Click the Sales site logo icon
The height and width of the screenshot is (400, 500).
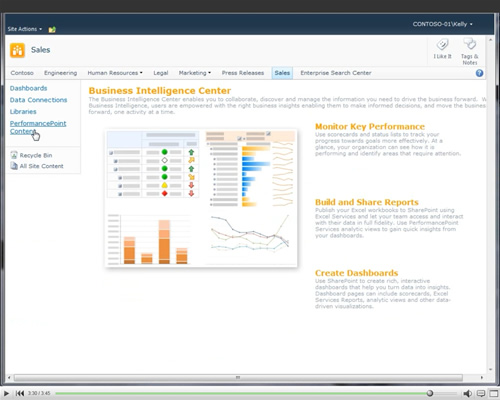click(17, 50)
